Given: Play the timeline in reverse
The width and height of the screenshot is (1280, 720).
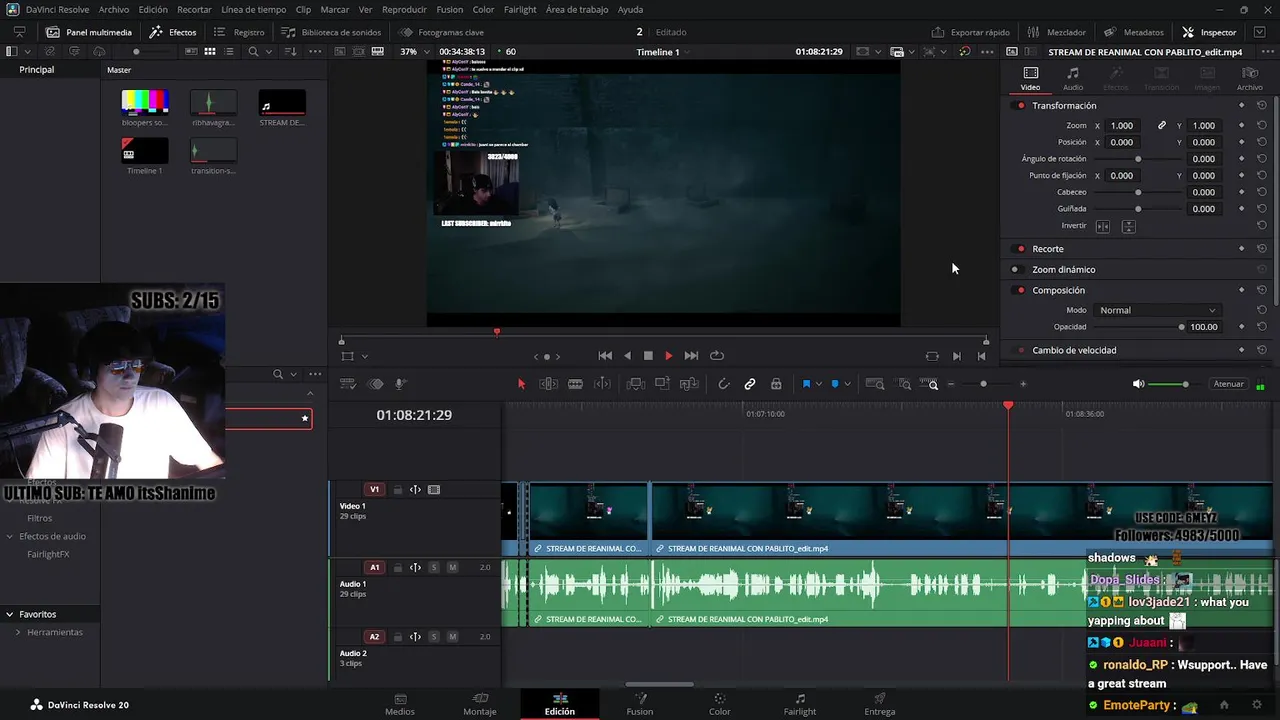Looking at the screenshot, I should point(627,356).
